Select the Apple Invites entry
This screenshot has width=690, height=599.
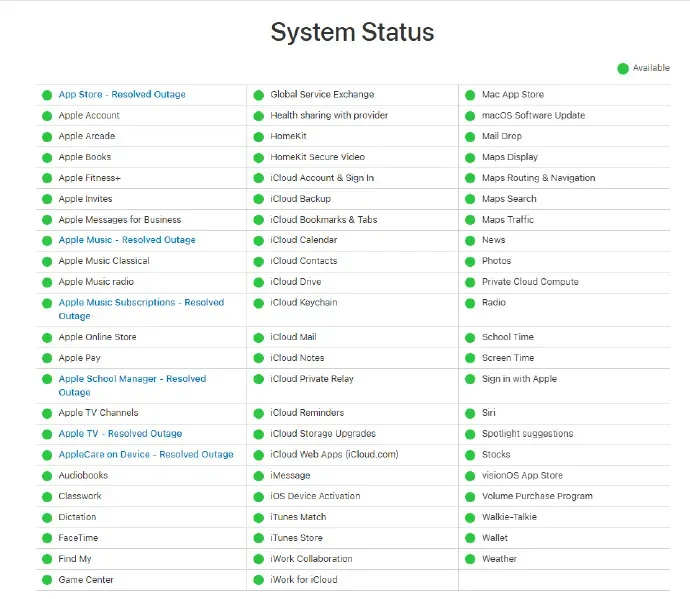point(85,199)
